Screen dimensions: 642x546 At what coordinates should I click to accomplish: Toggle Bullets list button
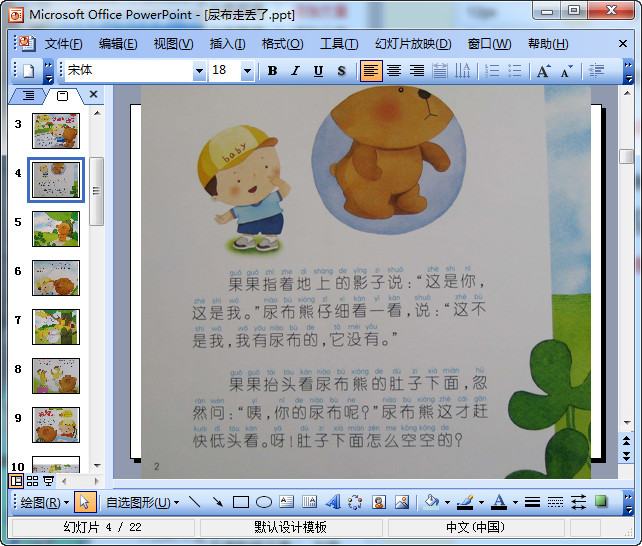click(515, 71)
